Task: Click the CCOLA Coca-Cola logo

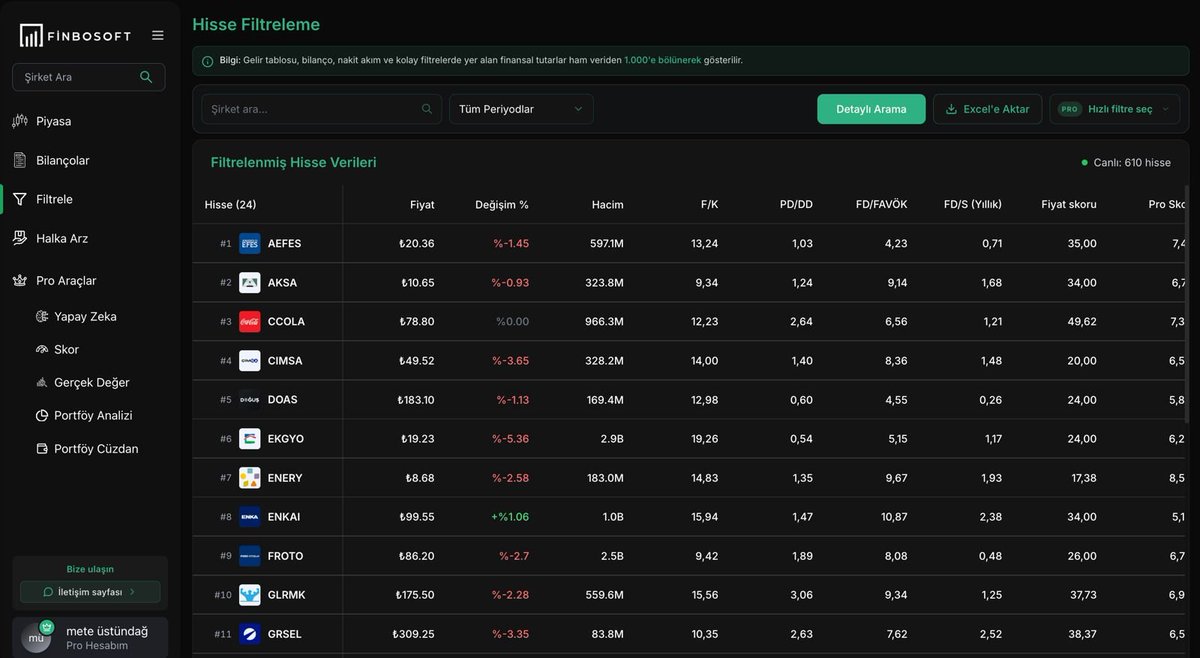Action: 250,322
